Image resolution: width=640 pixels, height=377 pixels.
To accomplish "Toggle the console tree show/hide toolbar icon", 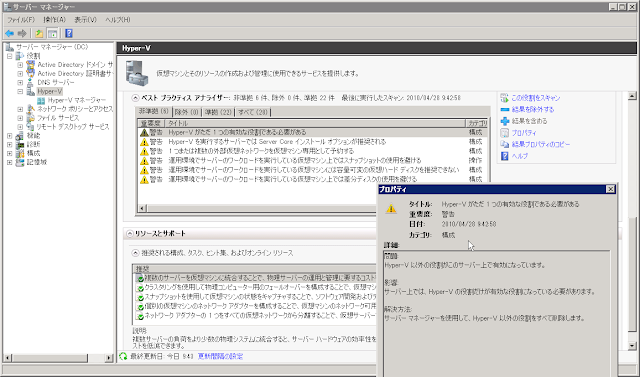I will 52,33.
